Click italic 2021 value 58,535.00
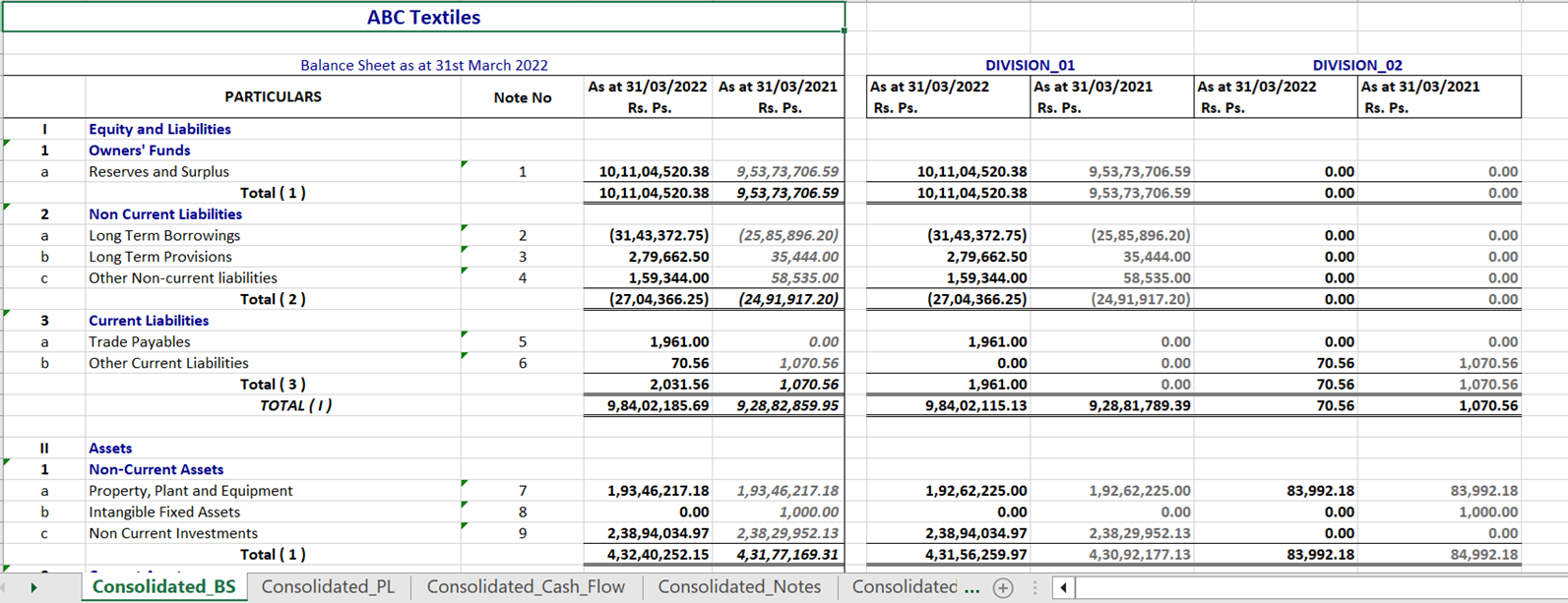This screenshot has width=1568, height=603. pos(804,278)
